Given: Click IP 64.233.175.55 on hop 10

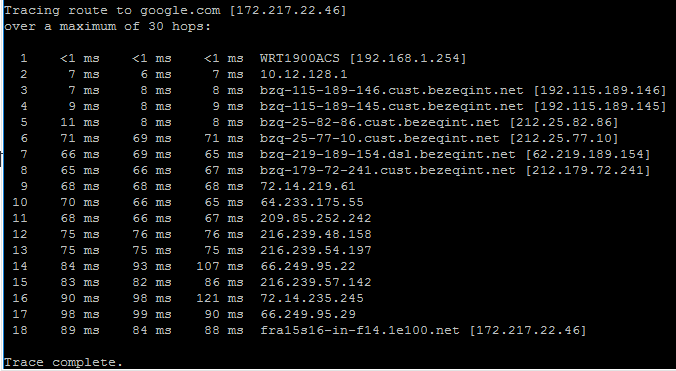Looking at the screenshot, I should click(x=312, y=202).
